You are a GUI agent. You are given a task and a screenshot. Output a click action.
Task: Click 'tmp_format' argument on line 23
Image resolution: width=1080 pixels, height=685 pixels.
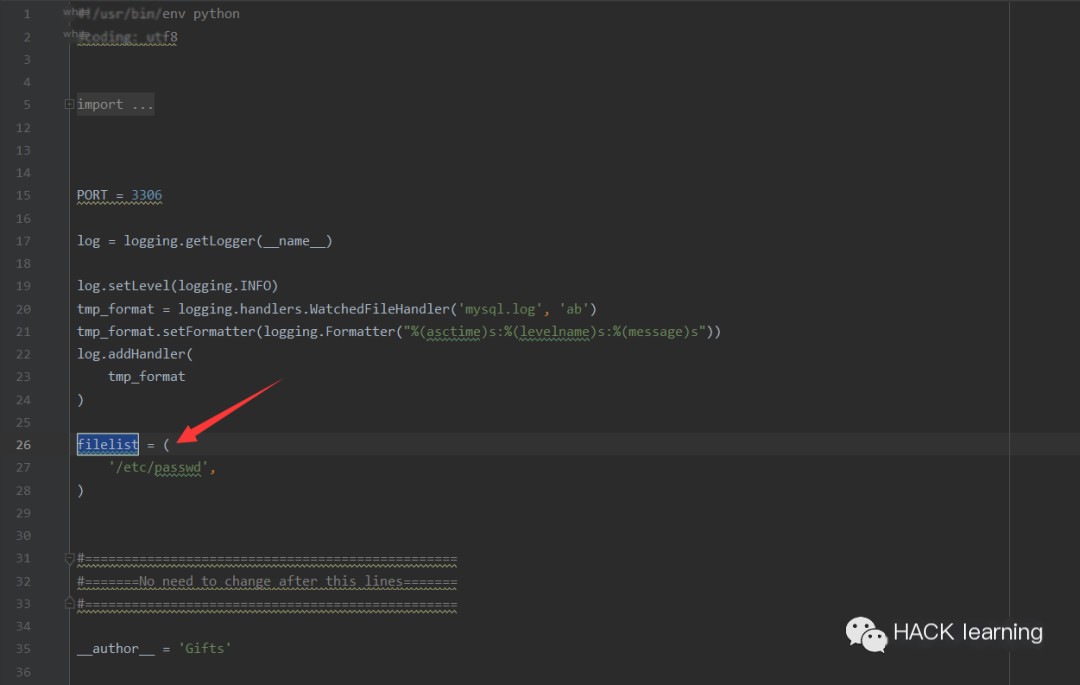147,377
